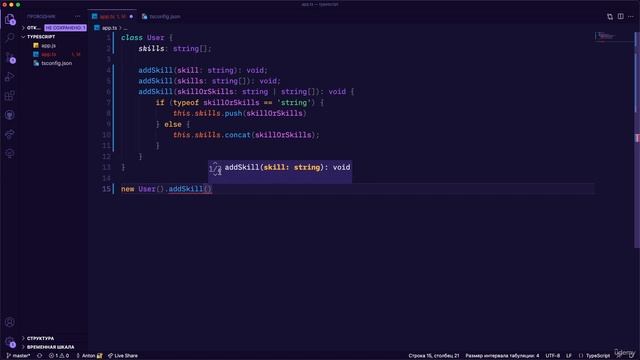Click the synchronize changes icon in the status bar
Image resolution: width=640 pixels, height=360 pixels.
coord(40,356)
